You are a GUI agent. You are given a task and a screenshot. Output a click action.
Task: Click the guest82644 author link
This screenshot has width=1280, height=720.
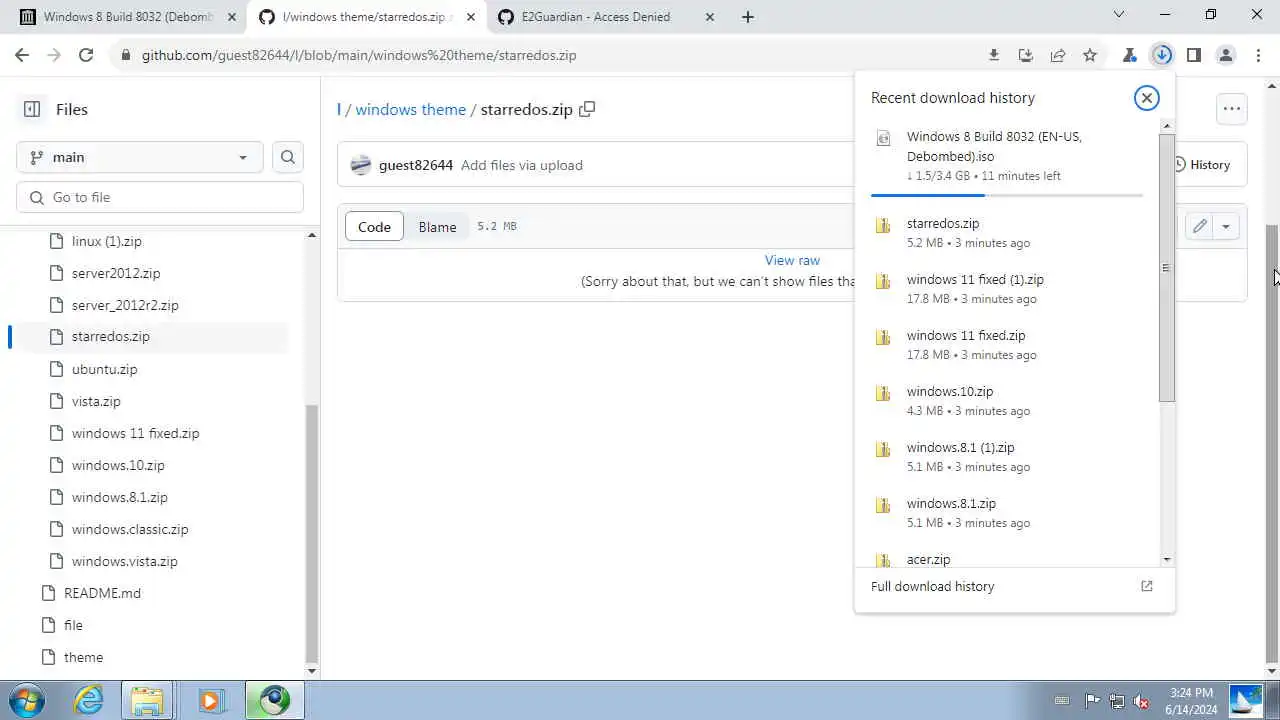pyautogui.click(x=416, y=165)
